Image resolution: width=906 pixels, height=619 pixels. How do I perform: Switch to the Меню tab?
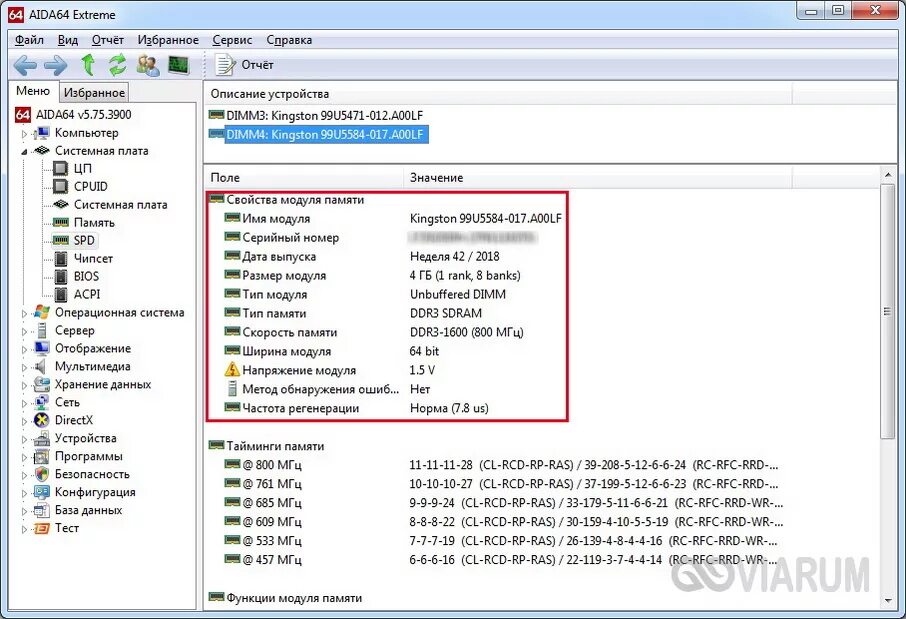coord(33,91)
